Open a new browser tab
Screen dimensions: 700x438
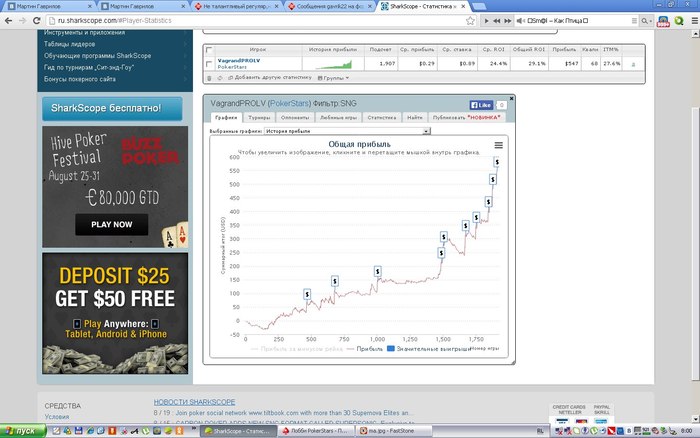coord(479,6)
